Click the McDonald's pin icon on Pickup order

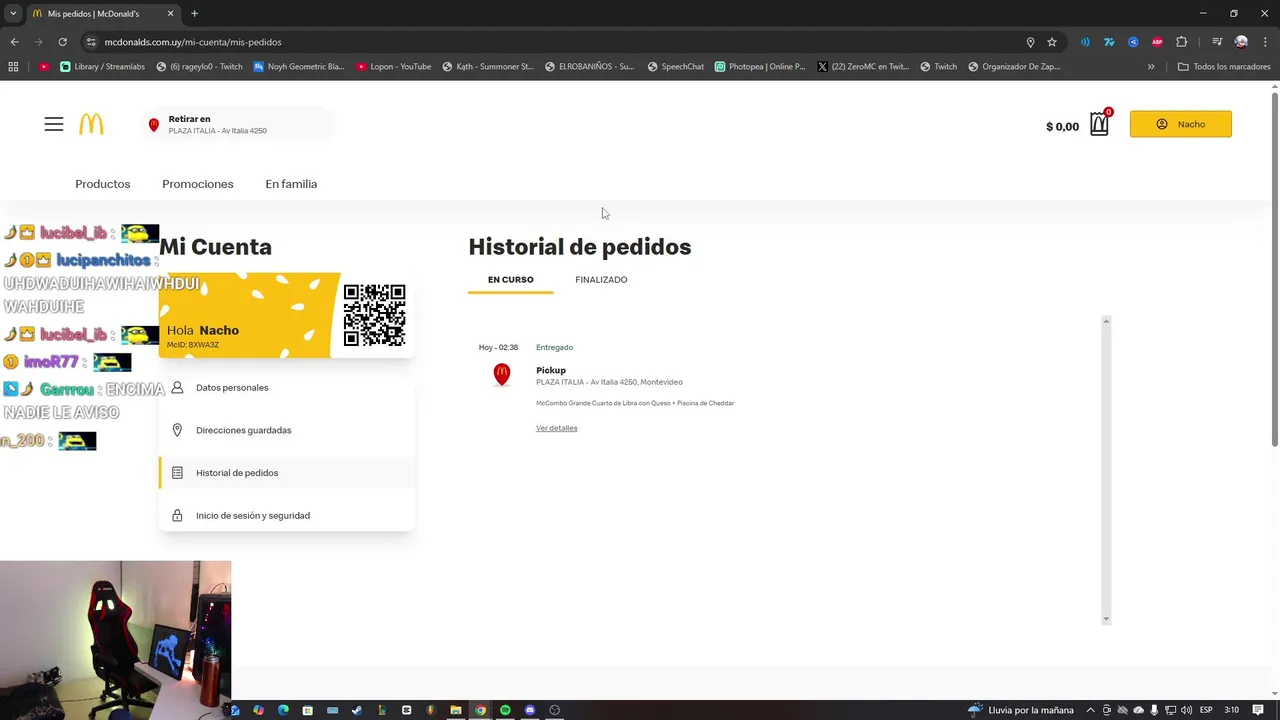click(502, 374)
